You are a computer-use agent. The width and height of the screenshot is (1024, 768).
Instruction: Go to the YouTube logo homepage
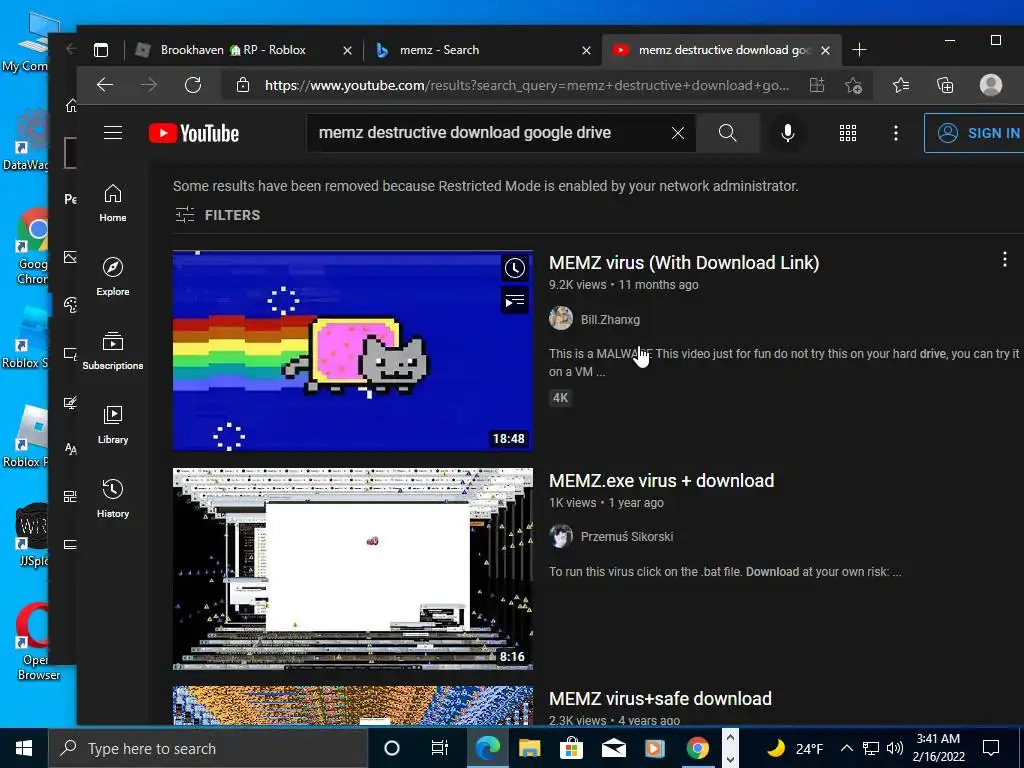[194, 133]
